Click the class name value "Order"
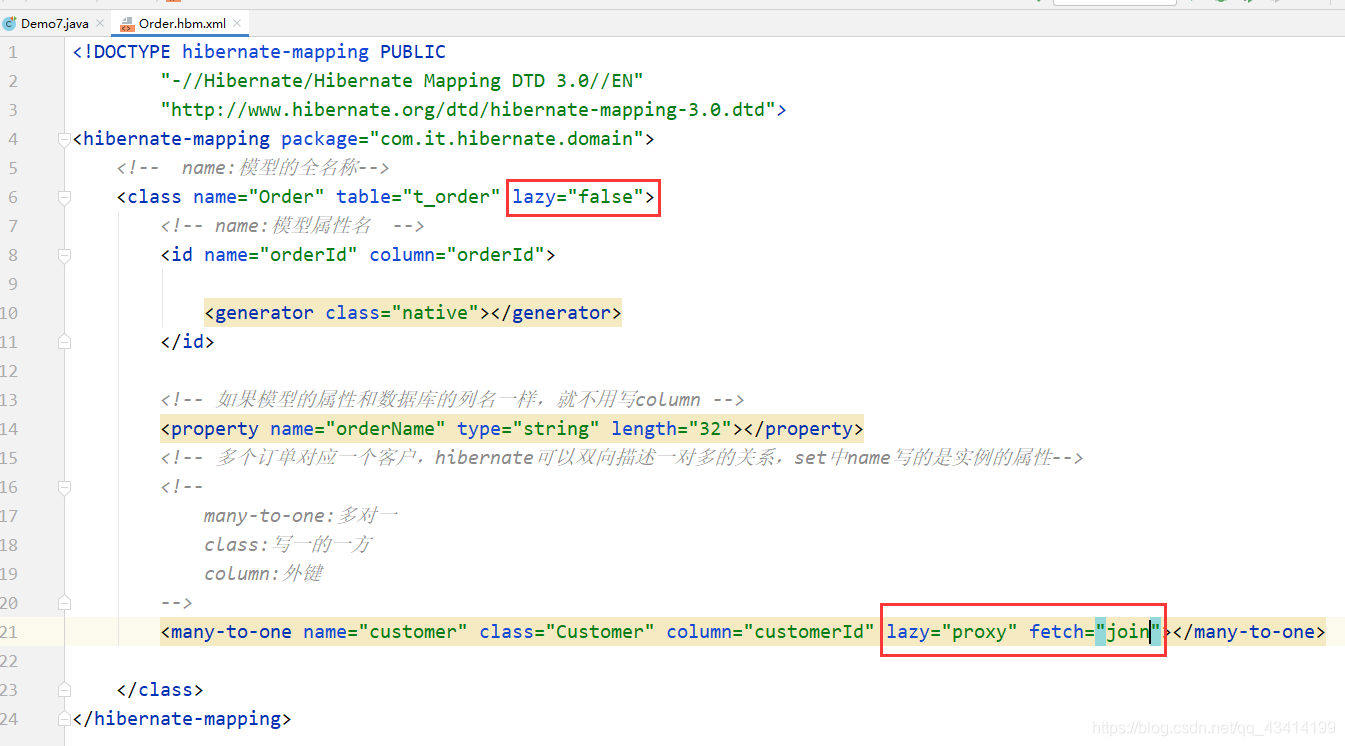Screen dimensions: 1345x746 (x=286, y=197)
